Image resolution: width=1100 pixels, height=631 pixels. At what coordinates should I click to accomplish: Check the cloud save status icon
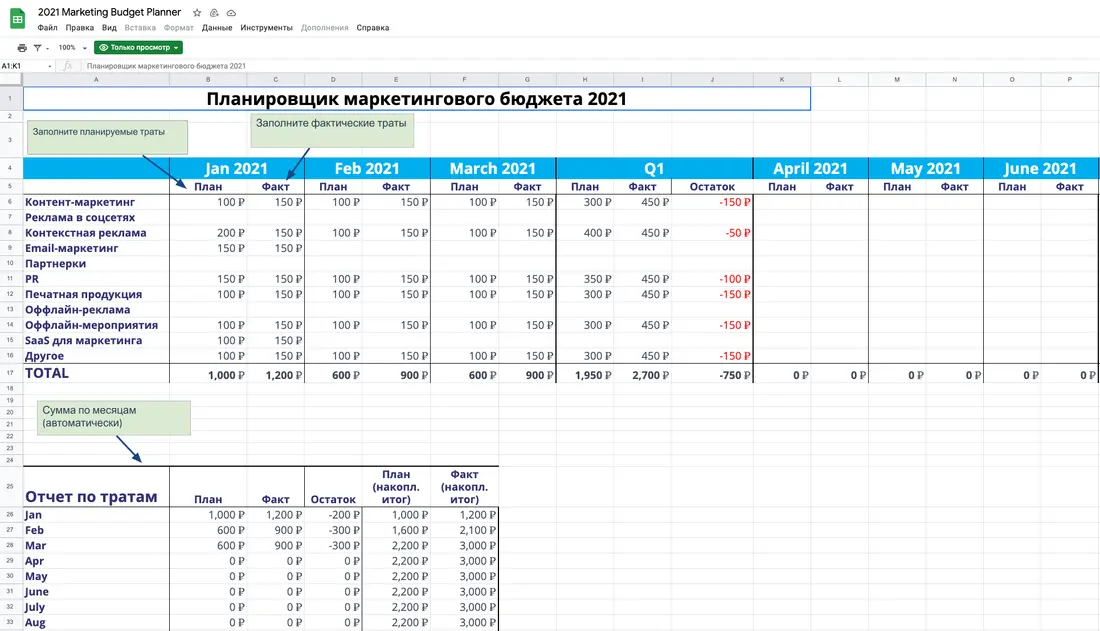(231, 13)
